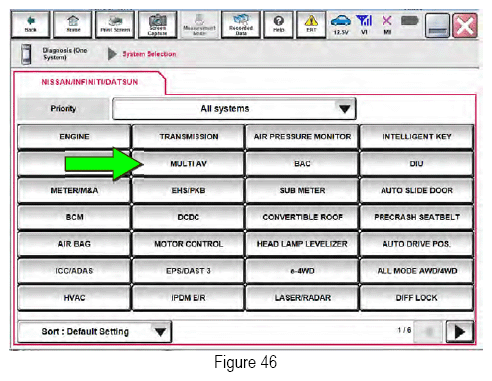Screen dimensions: 492x381
Task: Click the Diagnosis (One System) breadcrumb text
Action: (x=65, y=54)
